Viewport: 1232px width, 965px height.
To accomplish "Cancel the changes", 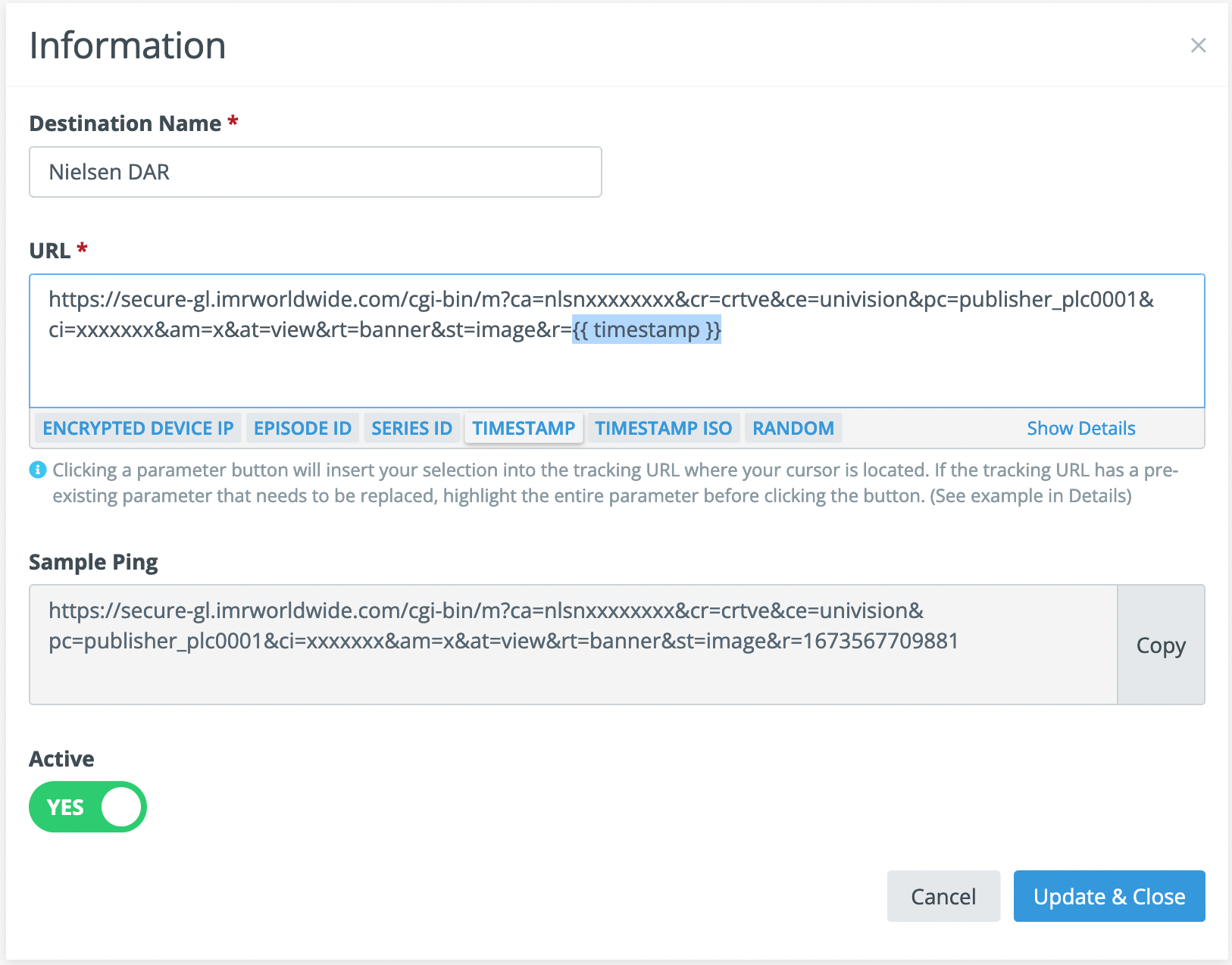I will (943, 896).
